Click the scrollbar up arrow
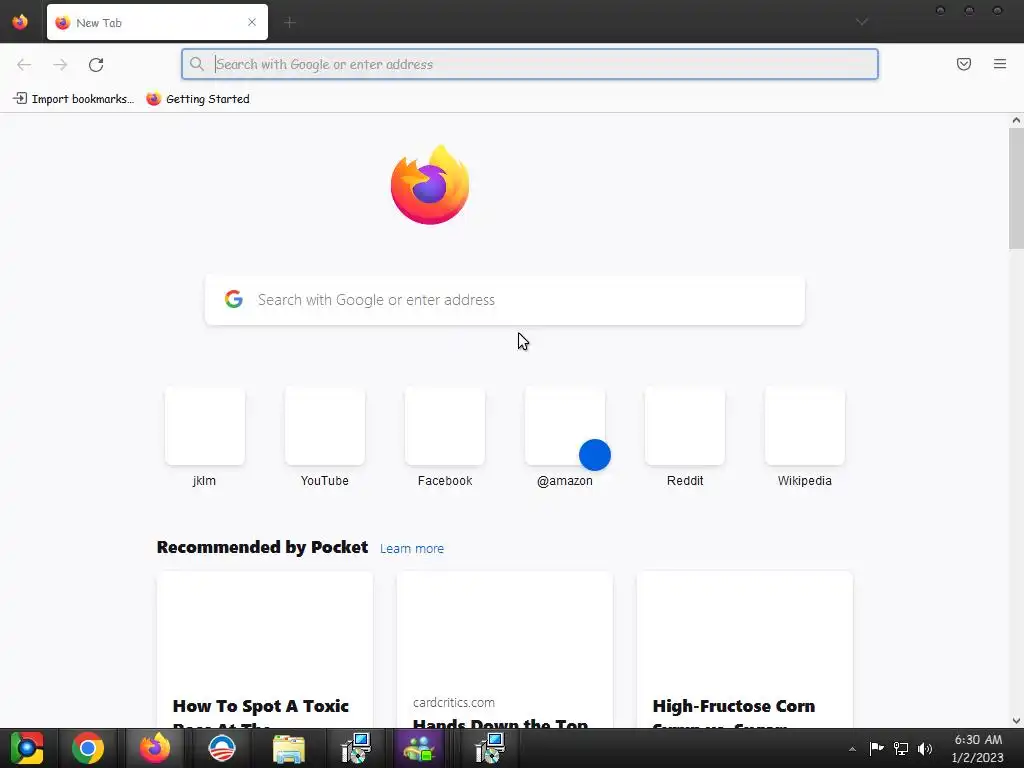Image resolution: width=1024 pixels, height=768 pixels. (x=1016, y=120)
